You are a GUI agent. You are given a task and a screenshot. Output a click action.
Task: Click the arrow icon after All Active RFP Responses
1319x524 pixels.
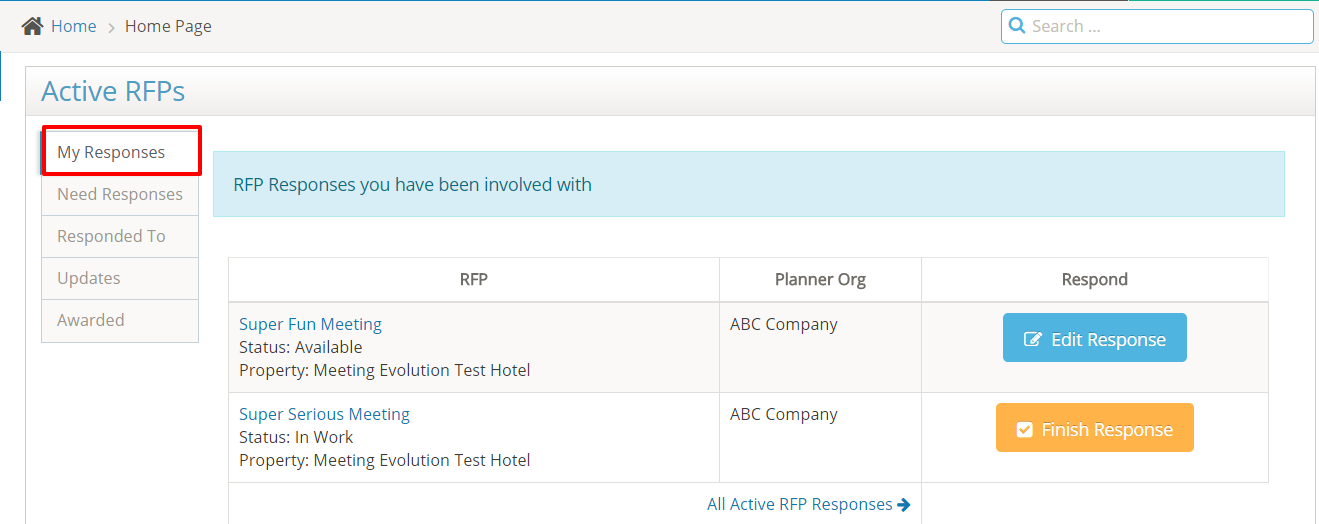pyautogui.click(x=904, y=505)
